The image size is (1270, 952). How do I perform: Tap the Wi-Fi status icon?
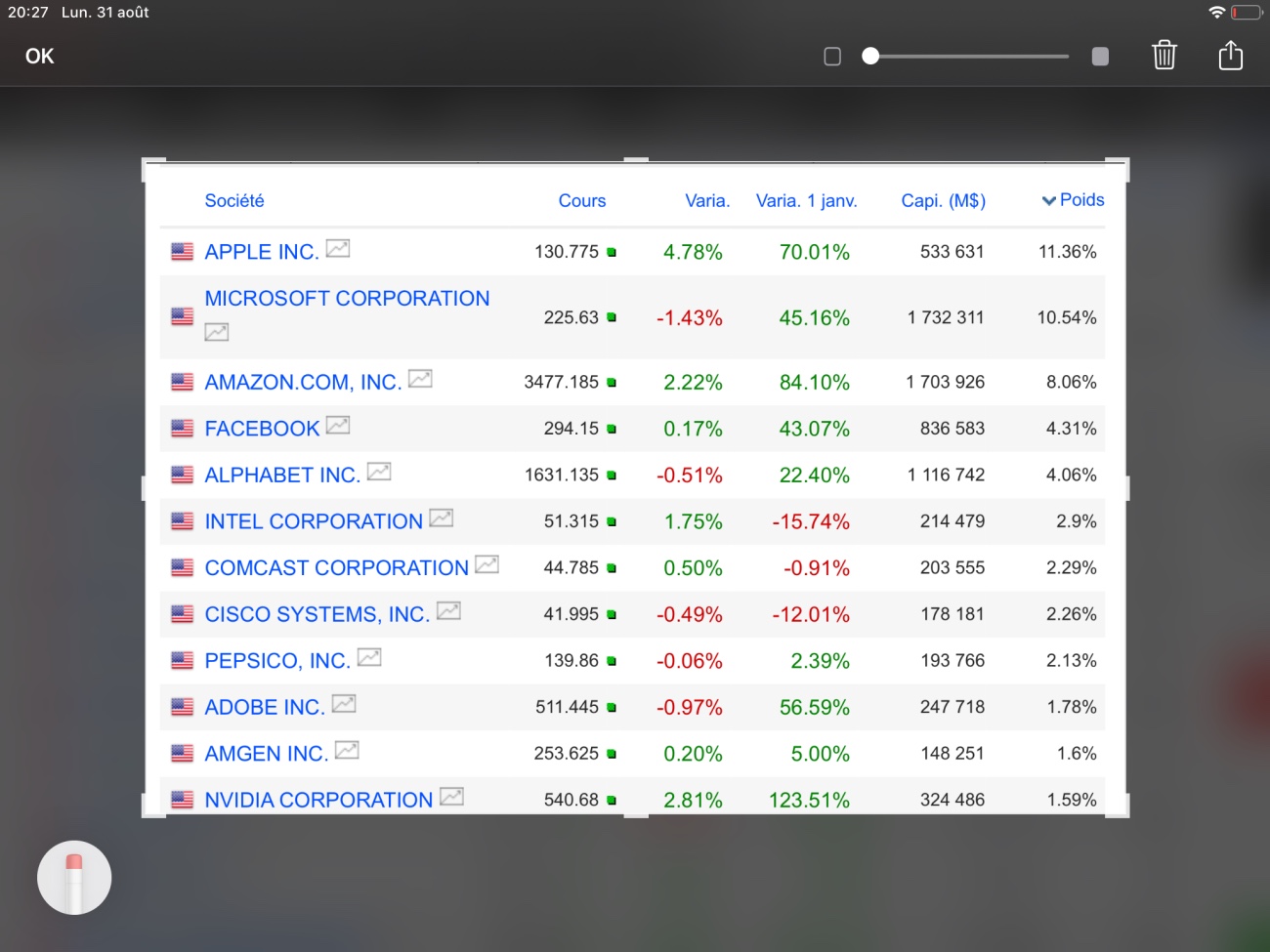point(1216,13)
